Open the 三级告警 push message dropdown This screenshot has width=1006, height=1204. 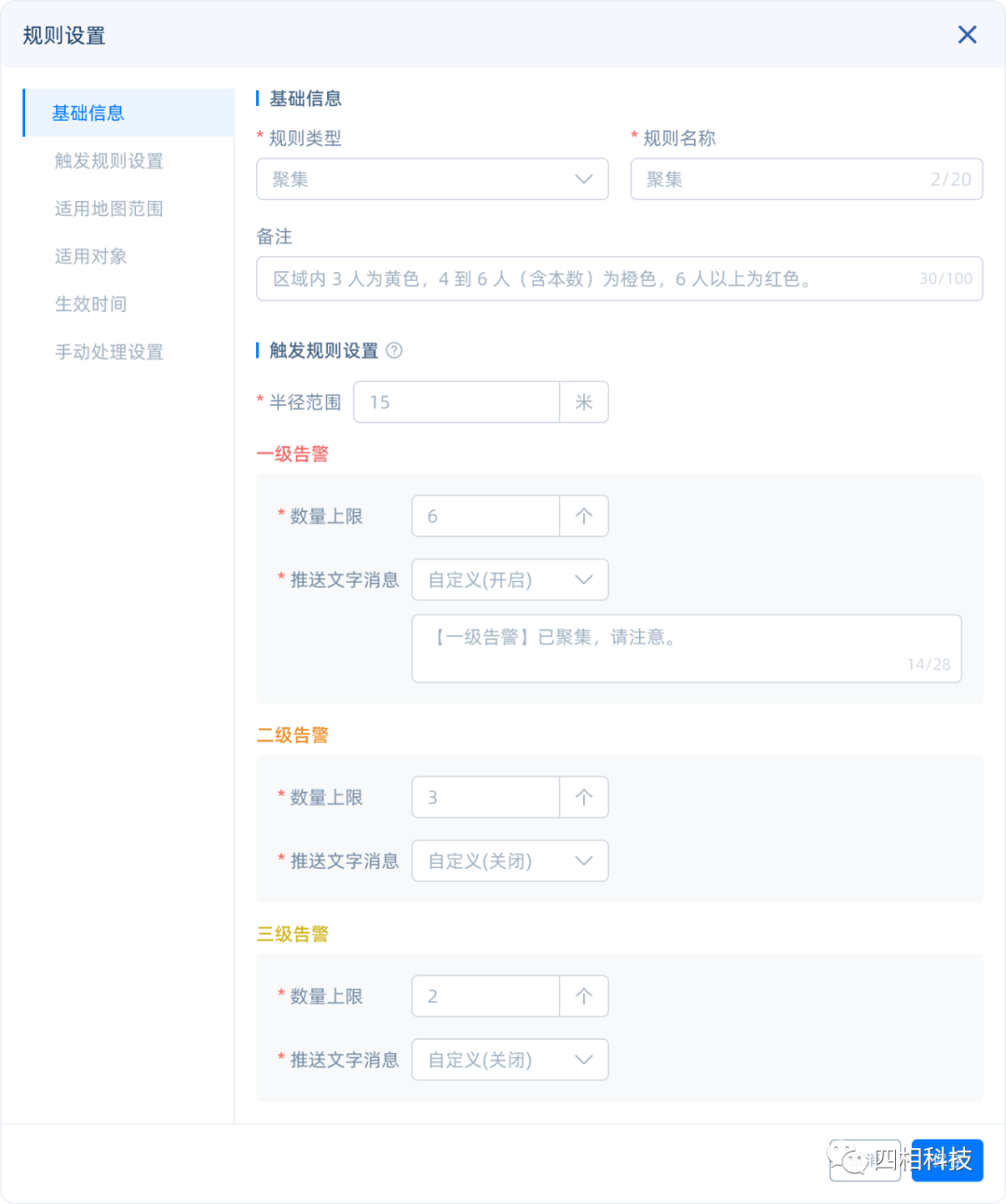tap(510, 1060)
